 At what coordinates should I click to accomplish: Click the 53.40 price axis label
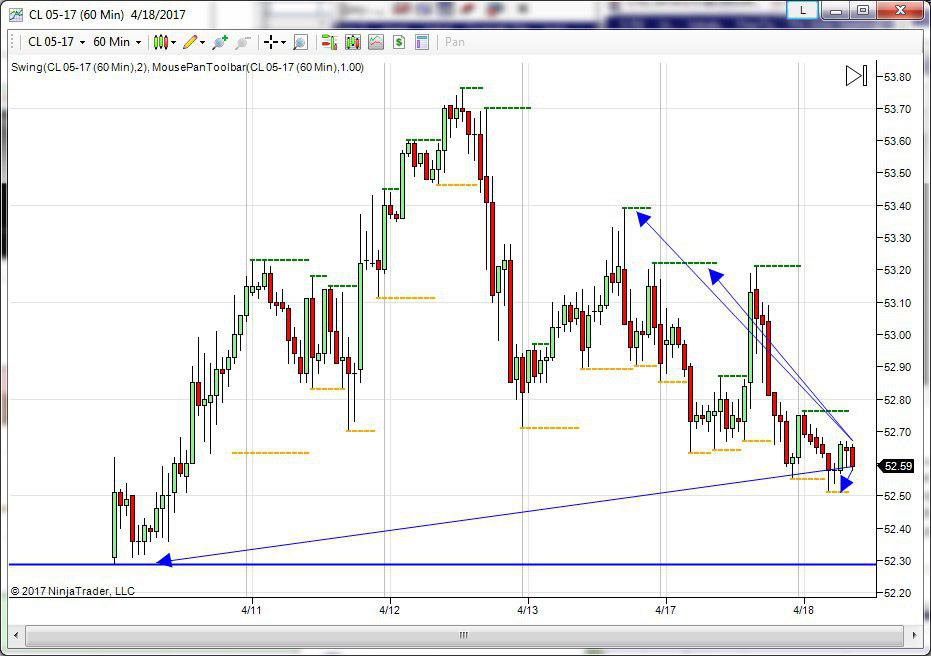pyautogui.click(x=897, y=206)
